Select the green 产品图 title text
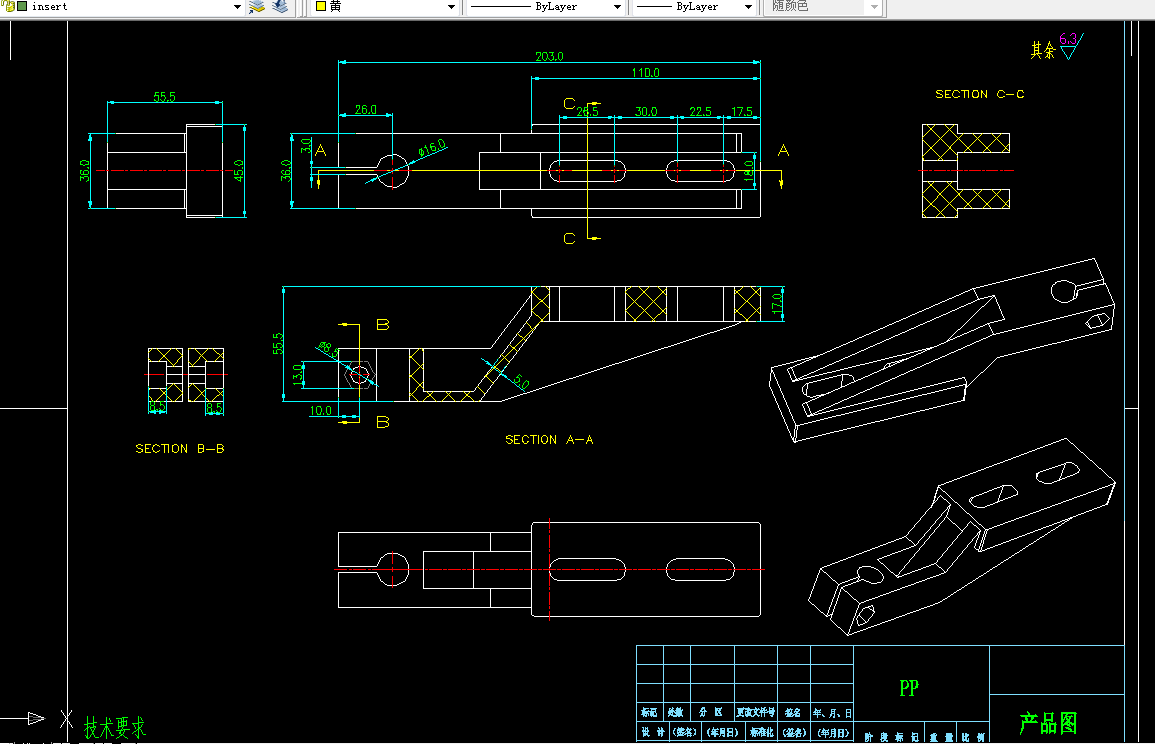 tap(1048, 723)
